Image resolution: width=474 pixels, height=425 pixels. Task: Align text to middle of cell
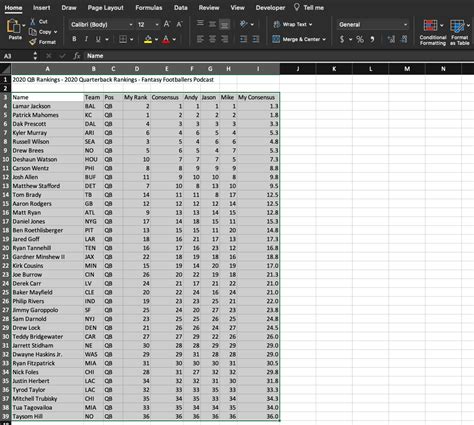coord(212,24)
